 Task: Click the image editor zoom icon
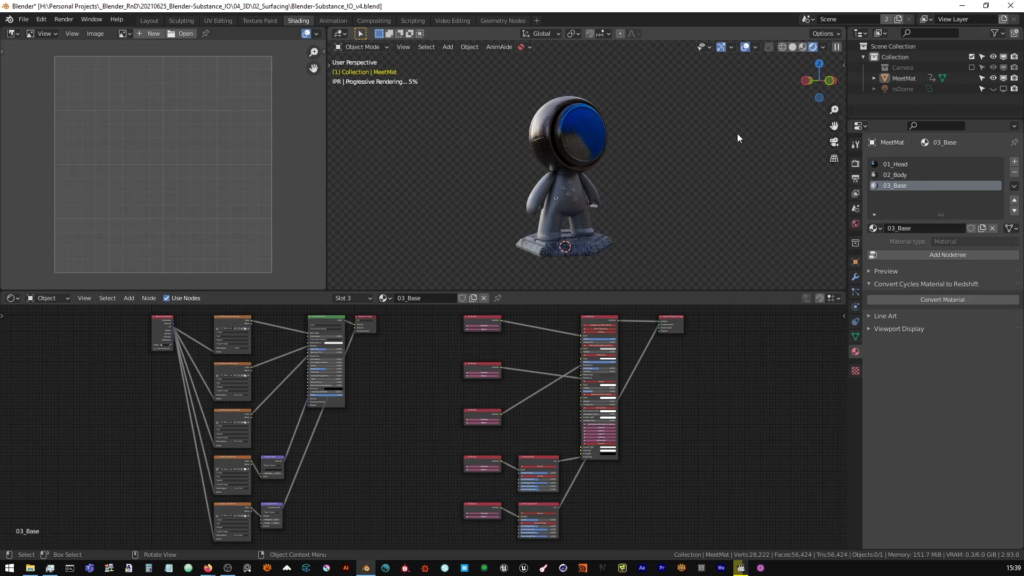click(x=313, y=52)
